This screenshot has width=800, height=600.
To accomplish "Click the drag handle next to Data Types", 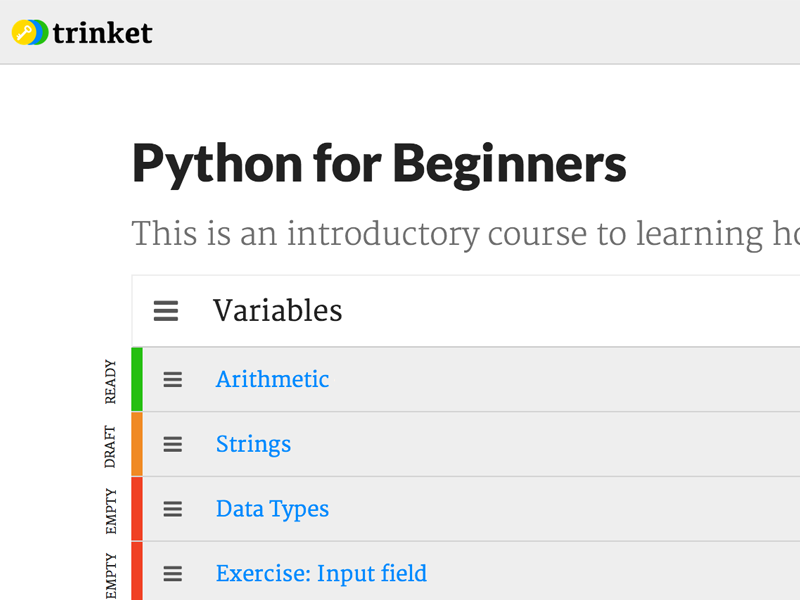I will pos(172,509).
